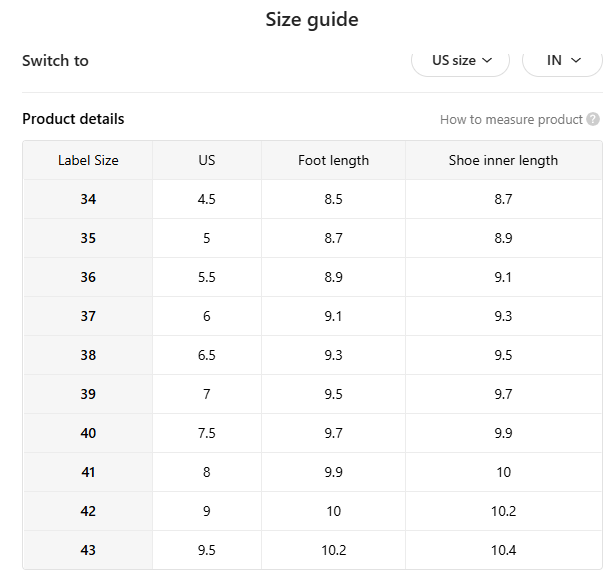Pick label size 41 cell
Image resolution: width=606 pixels, height=577 pixels.
tap(88, 472)
